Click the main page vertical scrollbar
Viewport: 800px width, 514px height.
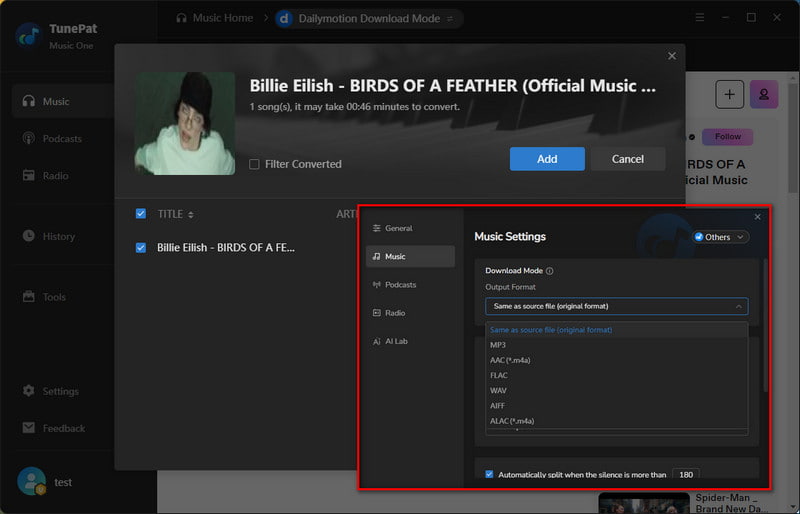pos(792,138)
